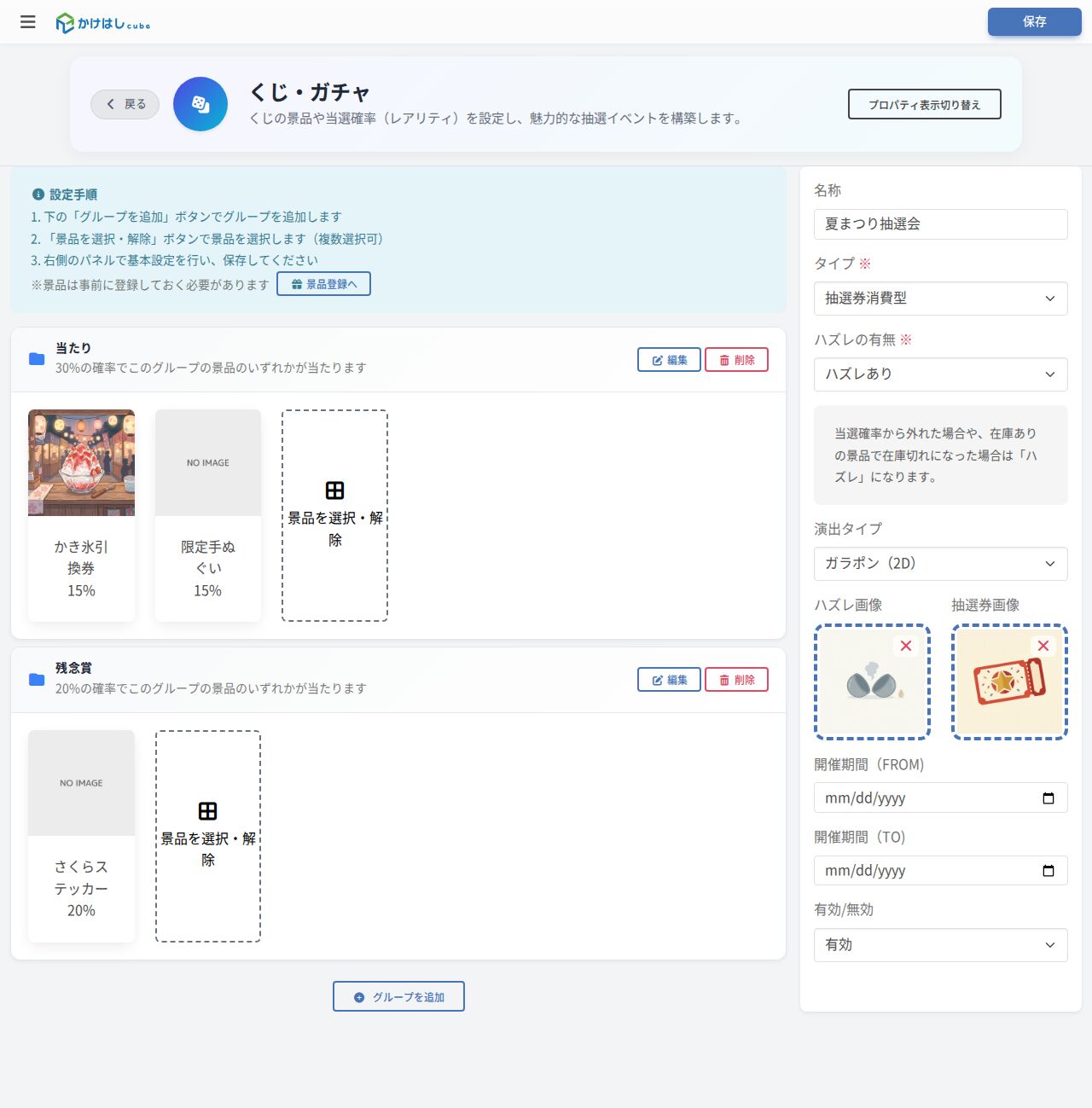Click the かけはし cube logo
This screenshot has width=1092, height=1108.
point(103,23)
